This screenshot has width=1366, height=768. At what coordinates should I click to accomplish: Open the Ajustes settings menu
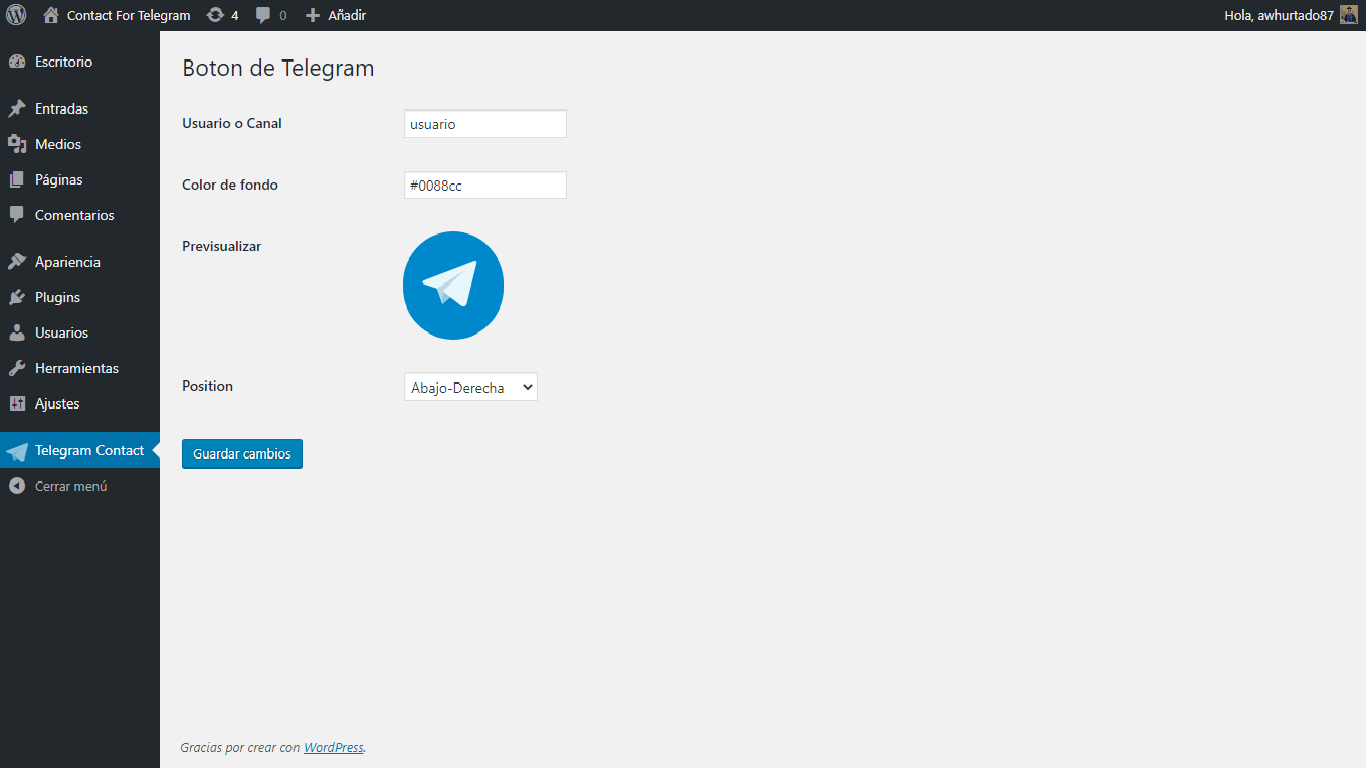(80, 404)
